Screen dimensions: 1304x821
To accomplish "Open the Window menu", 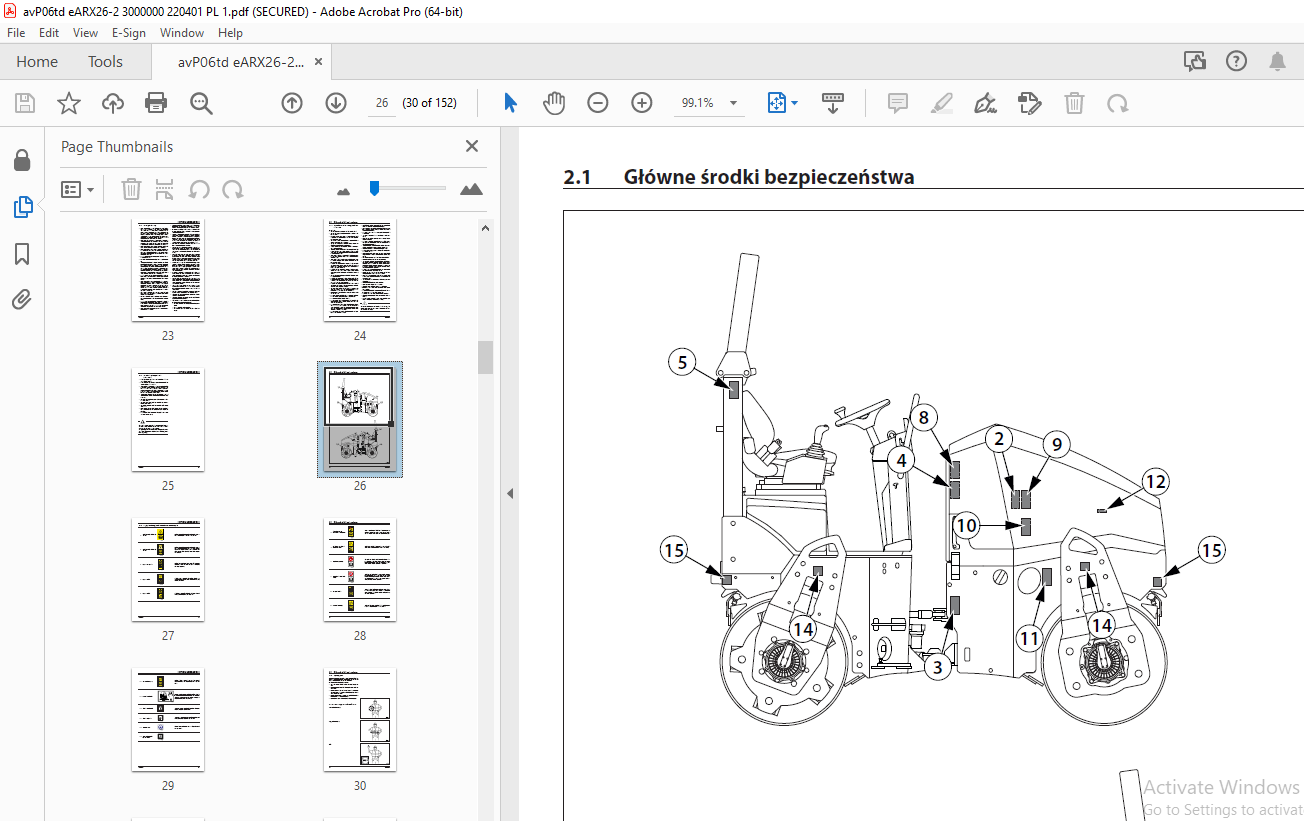I will click(x=182, y=32).
